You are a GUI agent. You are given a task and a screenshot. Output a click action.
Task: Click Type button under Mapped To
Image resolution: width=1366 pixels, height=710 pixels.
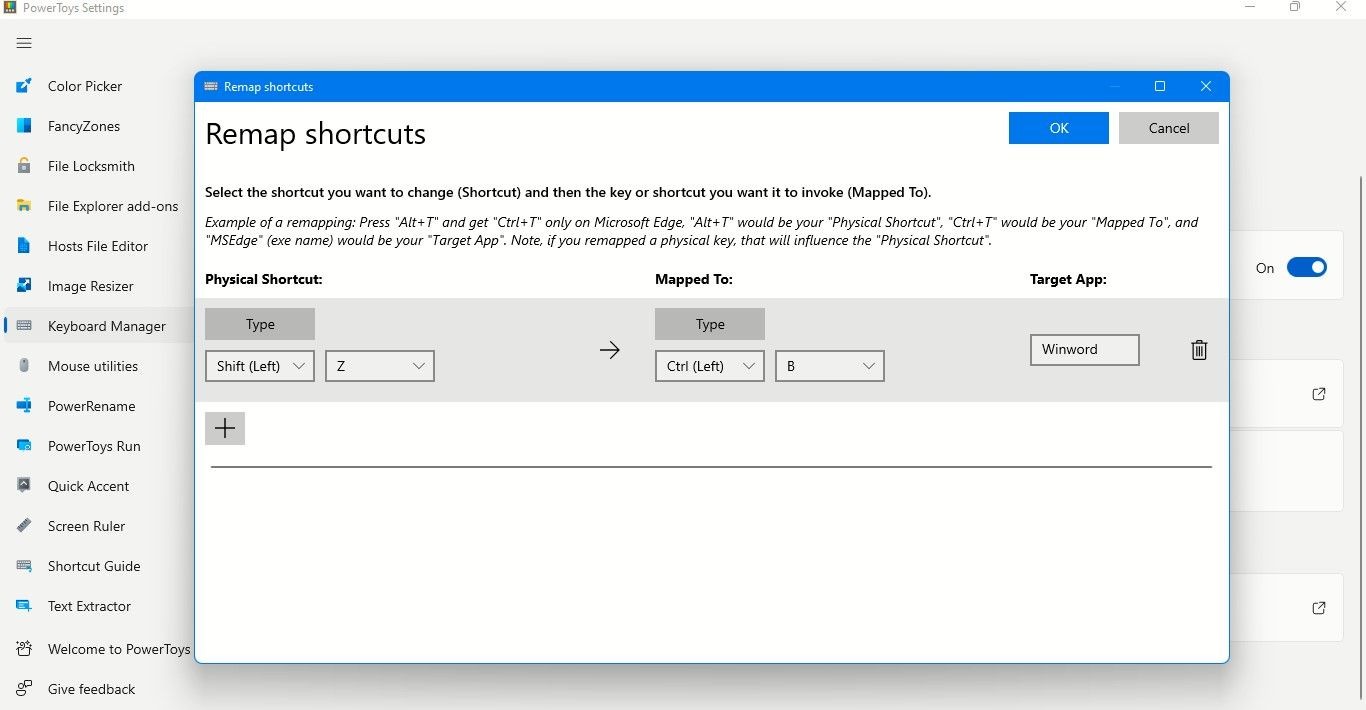pos(710,324)
